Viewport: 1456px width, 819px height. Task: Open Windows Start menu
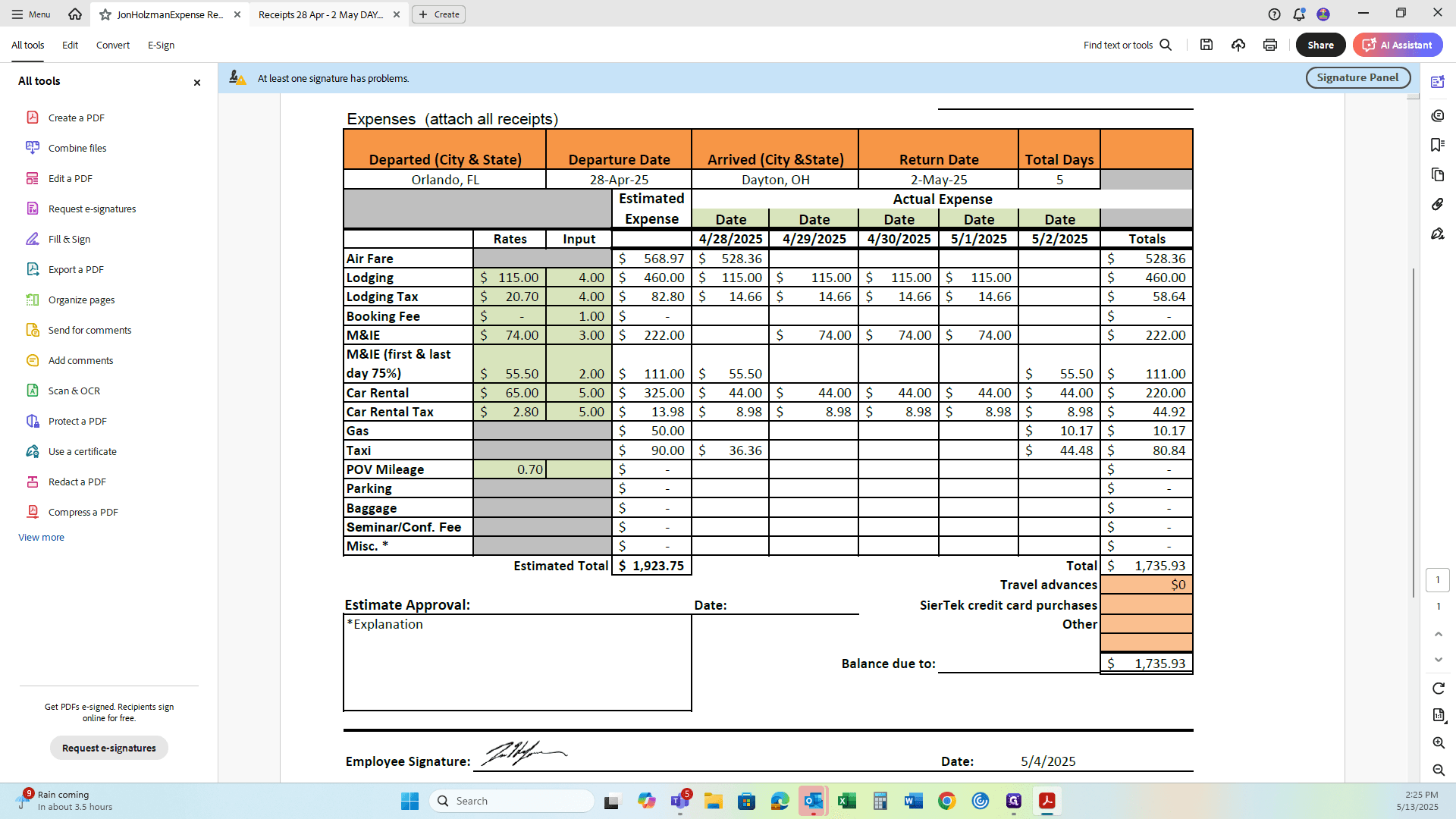409,801
